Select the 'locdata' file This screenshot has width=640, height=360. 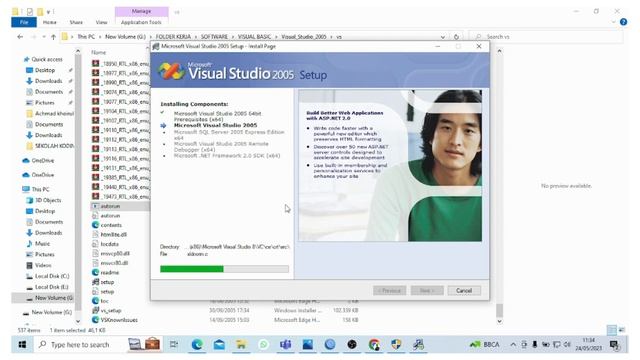coord(109,244)
